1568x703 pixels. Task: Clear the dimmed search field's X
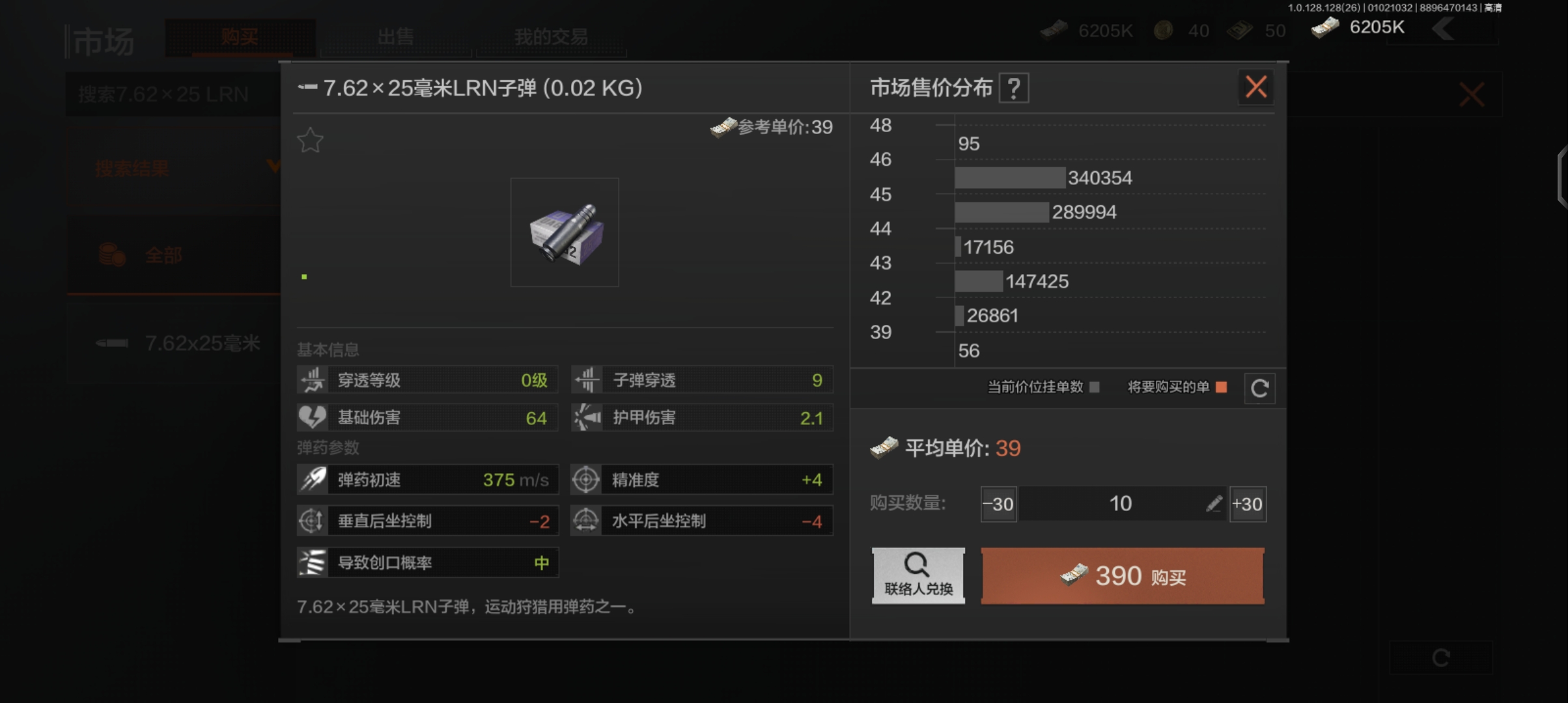click(1472, 95)
